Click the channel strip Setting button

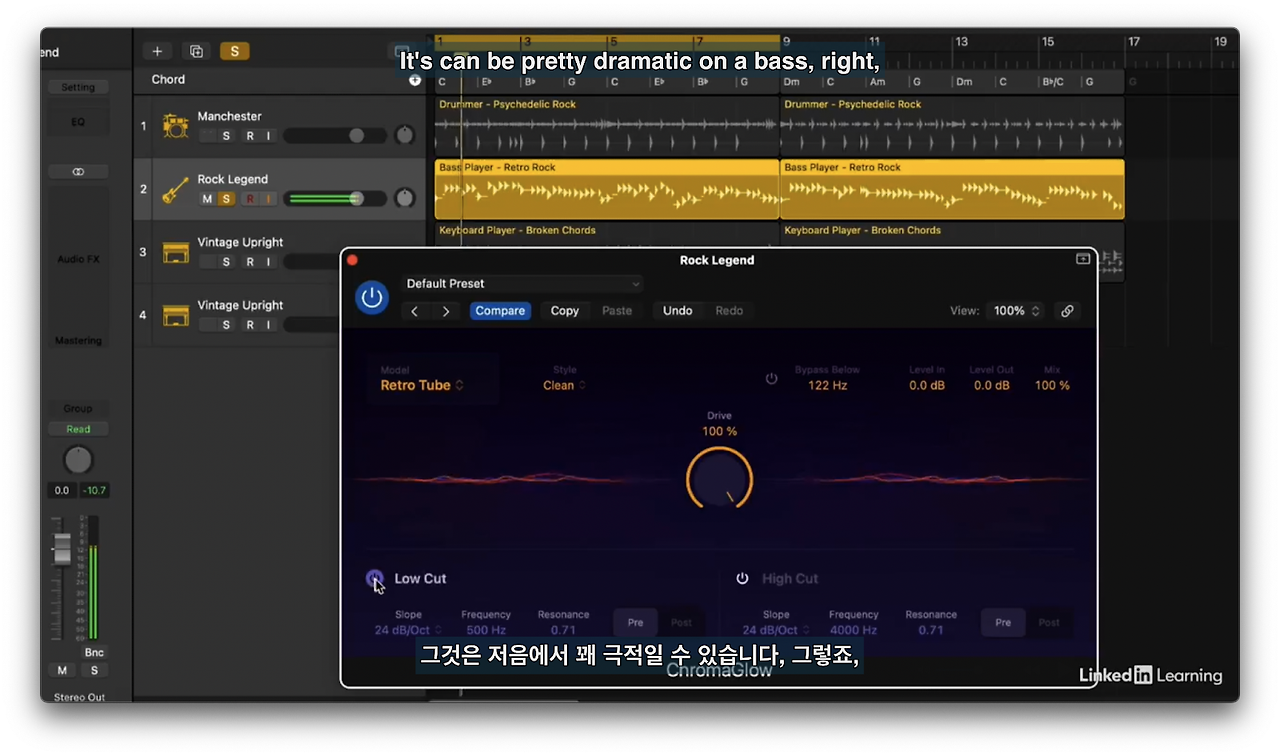78,87
